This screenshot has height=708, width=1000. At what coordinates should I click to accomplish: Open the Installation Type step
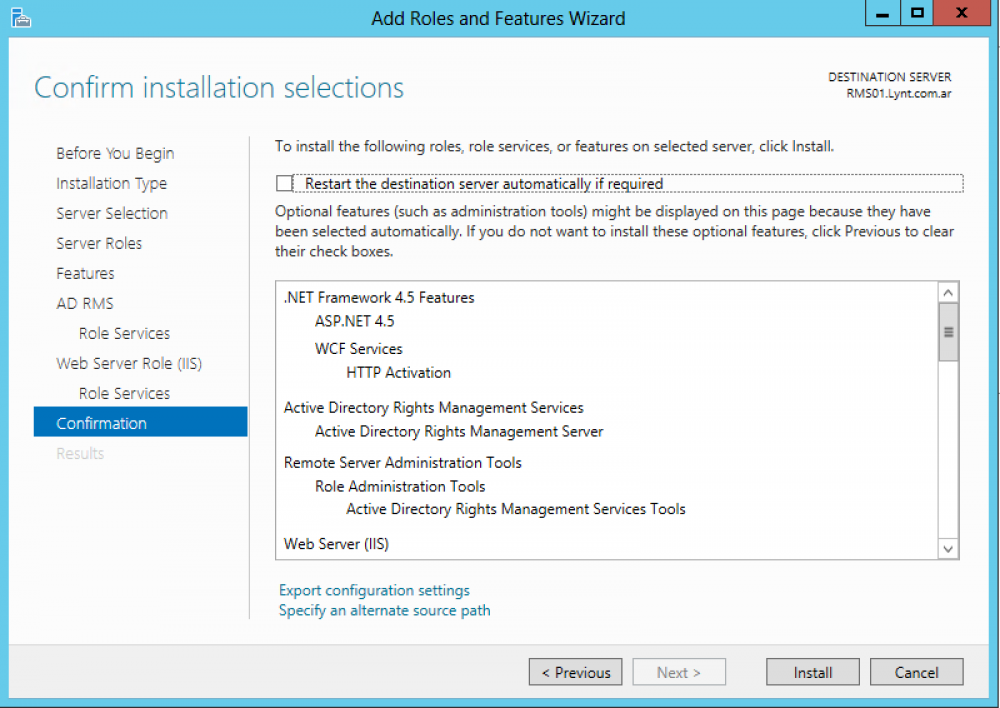[x=112, y=184]
